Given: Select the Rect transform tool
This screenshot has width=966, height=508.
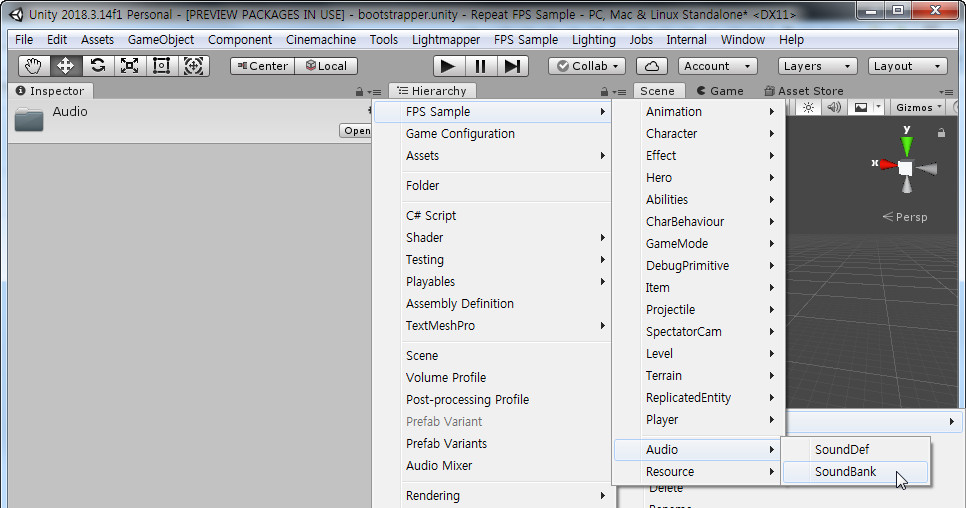Looking at the screenshot, I should [x=161, y=66].
